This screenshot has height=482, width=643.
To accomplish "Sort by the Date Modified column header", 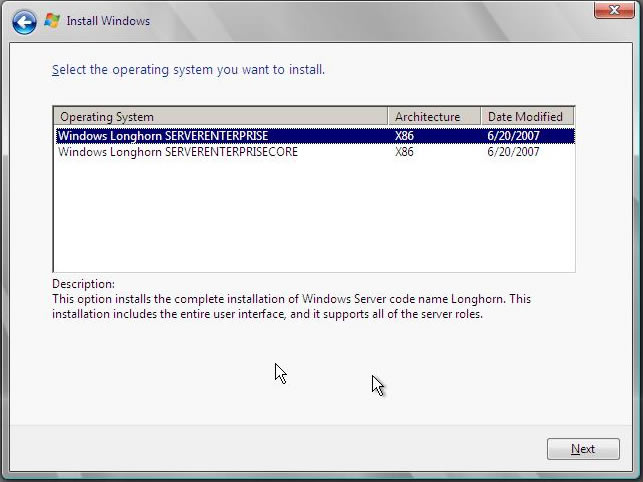I will [526, 116].
